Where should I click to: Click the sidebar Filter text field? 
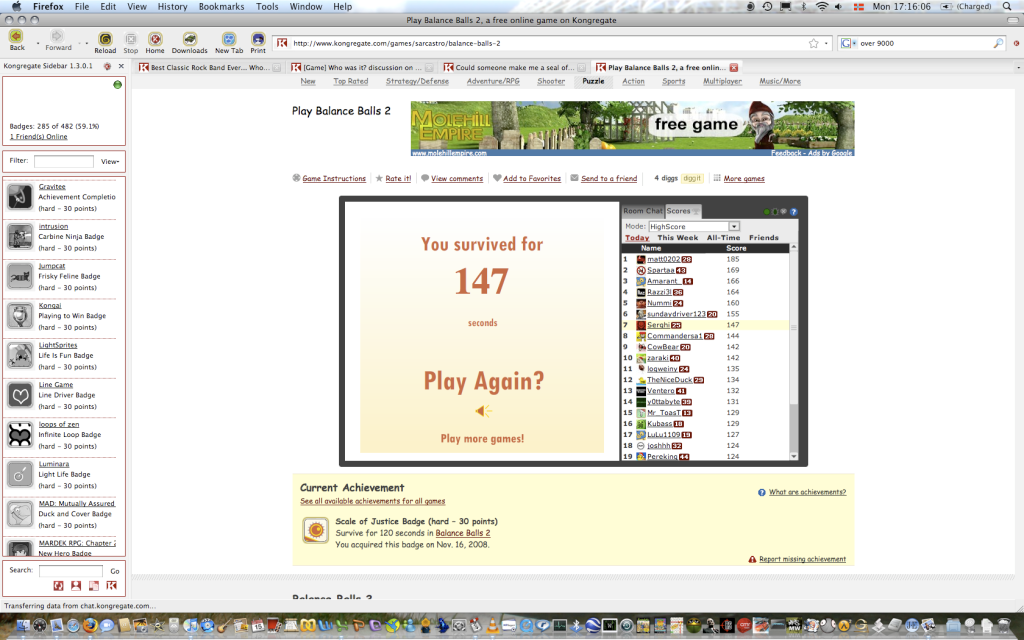point(64,161)
